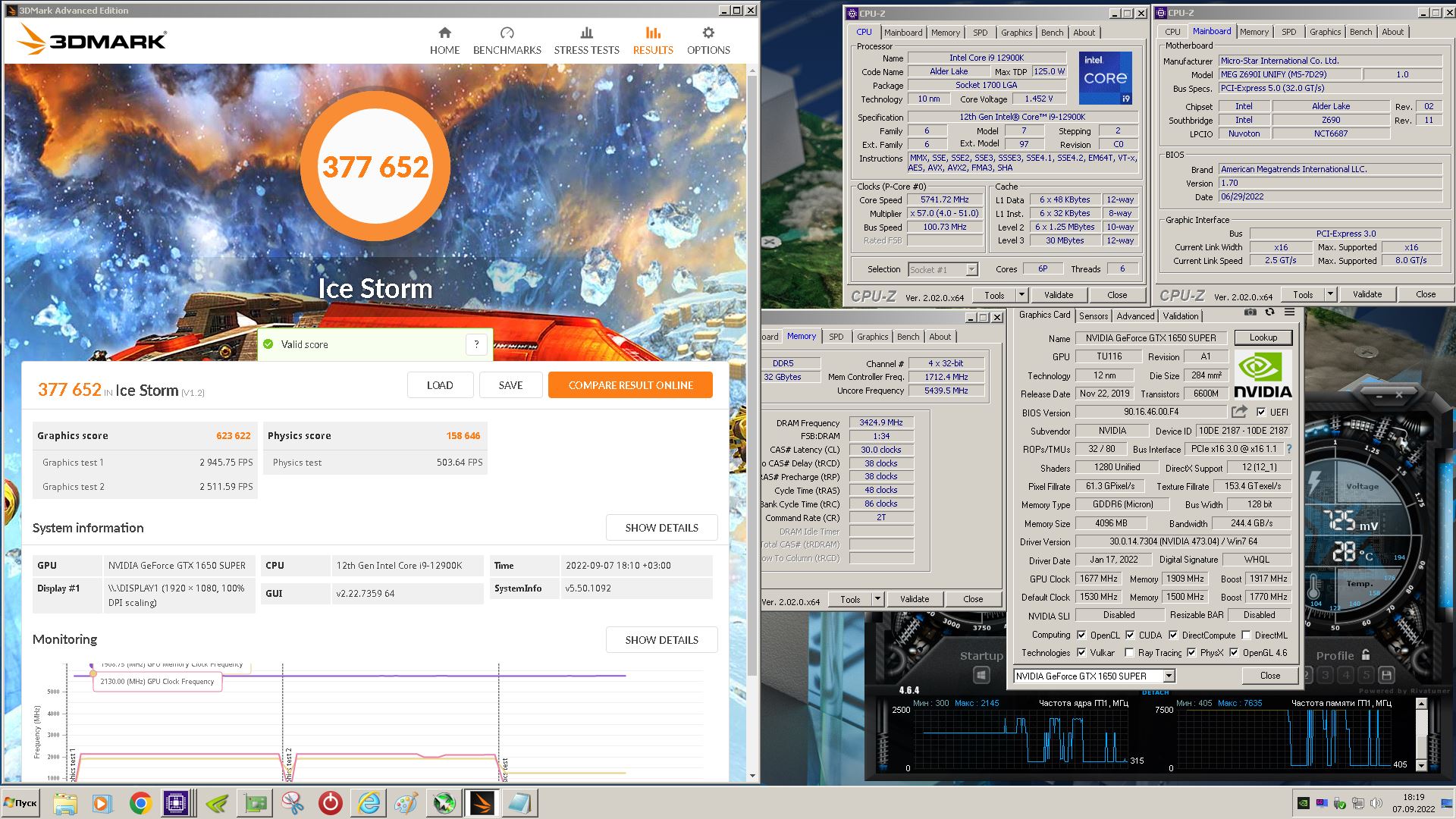The width and height of the screenshot is (1456, 819).
Task: Click the valid score help question mark
Action: (x=476, y=344)
